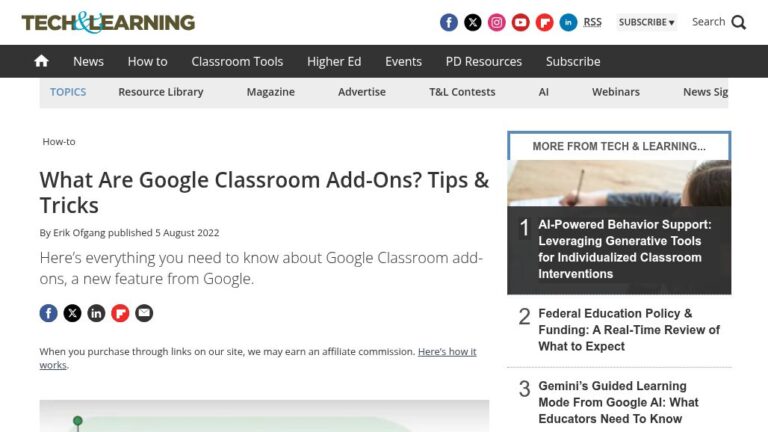Open Gemini's Guided Learning Mode article
Image resolution: width=768 pixels, height=432 pixels.
(x=618, y=402)
